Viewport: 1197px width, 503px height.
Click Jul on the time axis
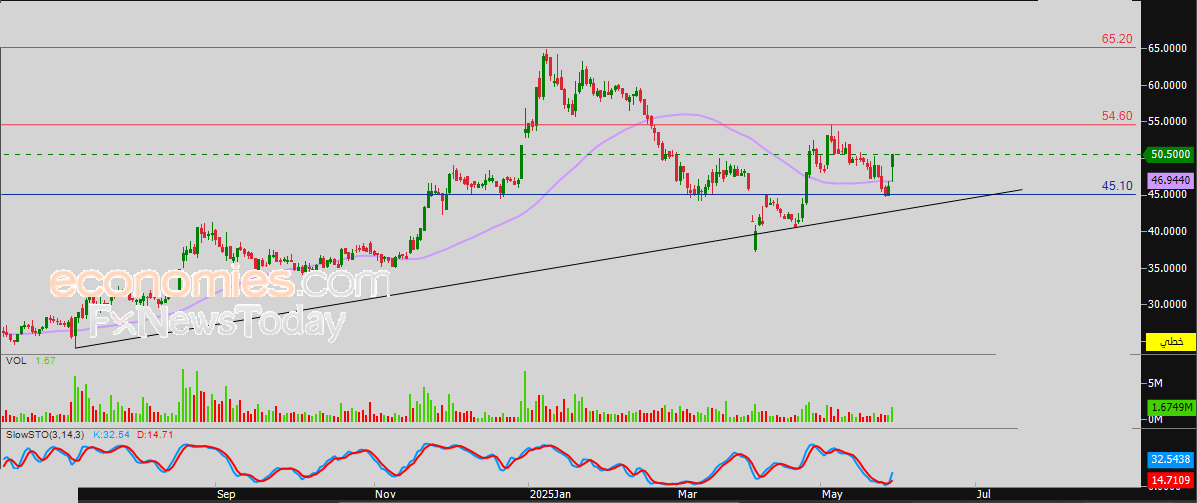tap(985, 495)
